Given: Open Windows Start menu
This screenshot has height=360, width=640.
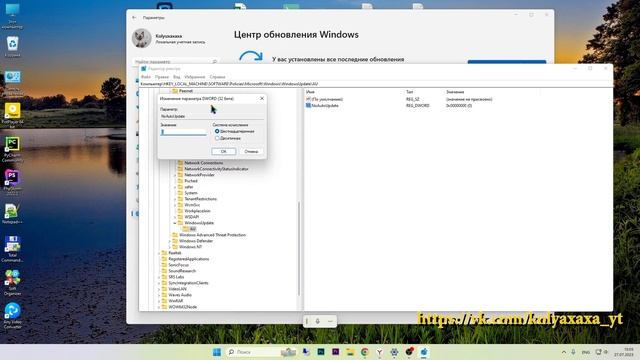Looking at the screenshot, I should [217, 352].
